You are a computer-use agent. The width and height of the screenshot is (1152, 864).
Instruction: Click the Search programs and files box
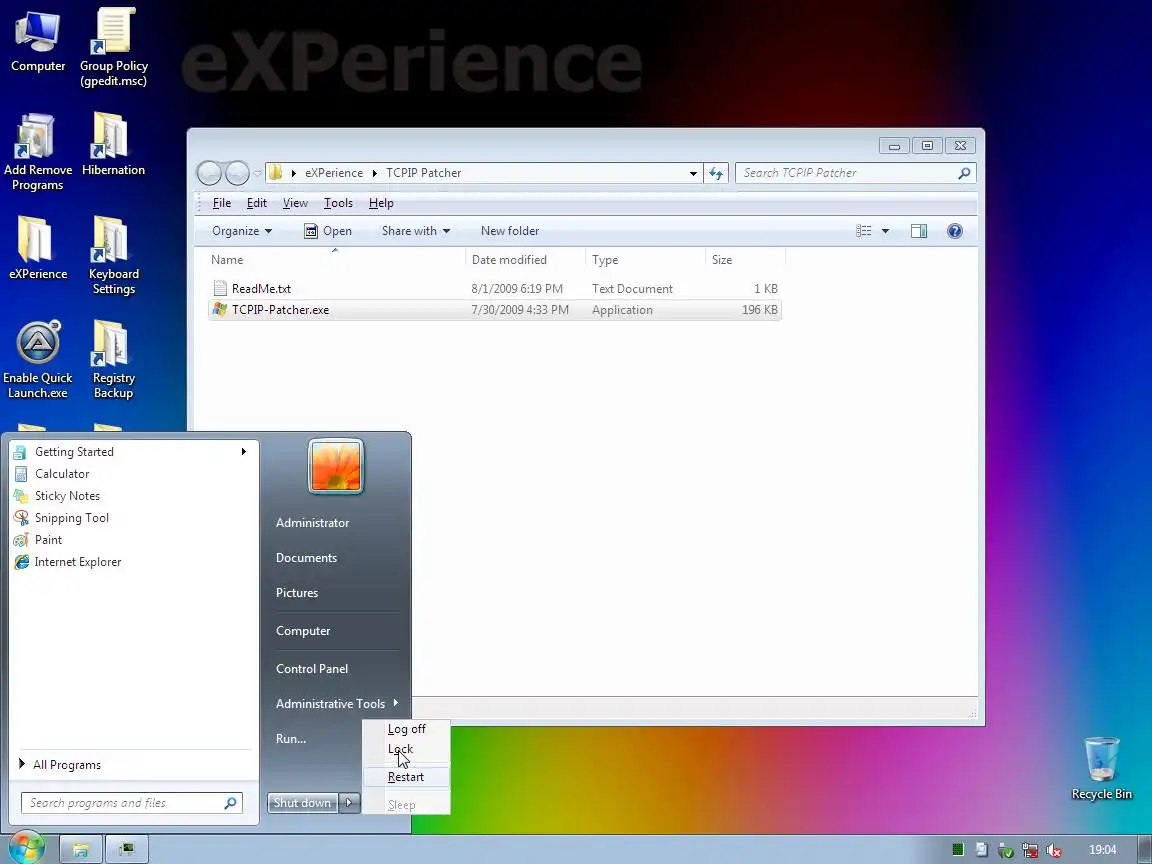pos(132,803)
